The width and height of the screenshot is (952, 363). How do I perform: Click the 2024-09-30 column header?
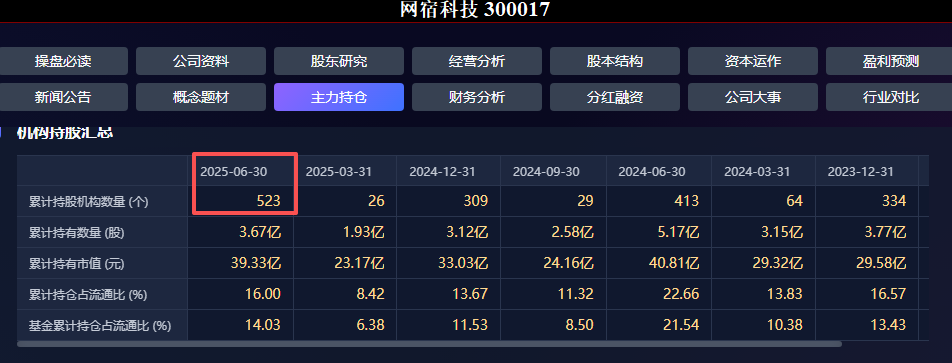(x=553, y=171)
